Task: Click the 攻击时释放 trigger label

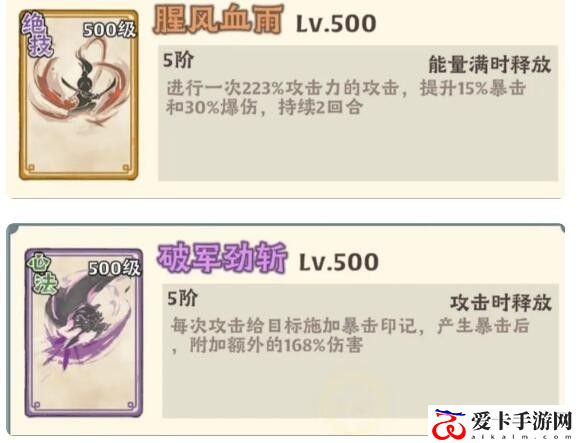Action: coord(501,303)
